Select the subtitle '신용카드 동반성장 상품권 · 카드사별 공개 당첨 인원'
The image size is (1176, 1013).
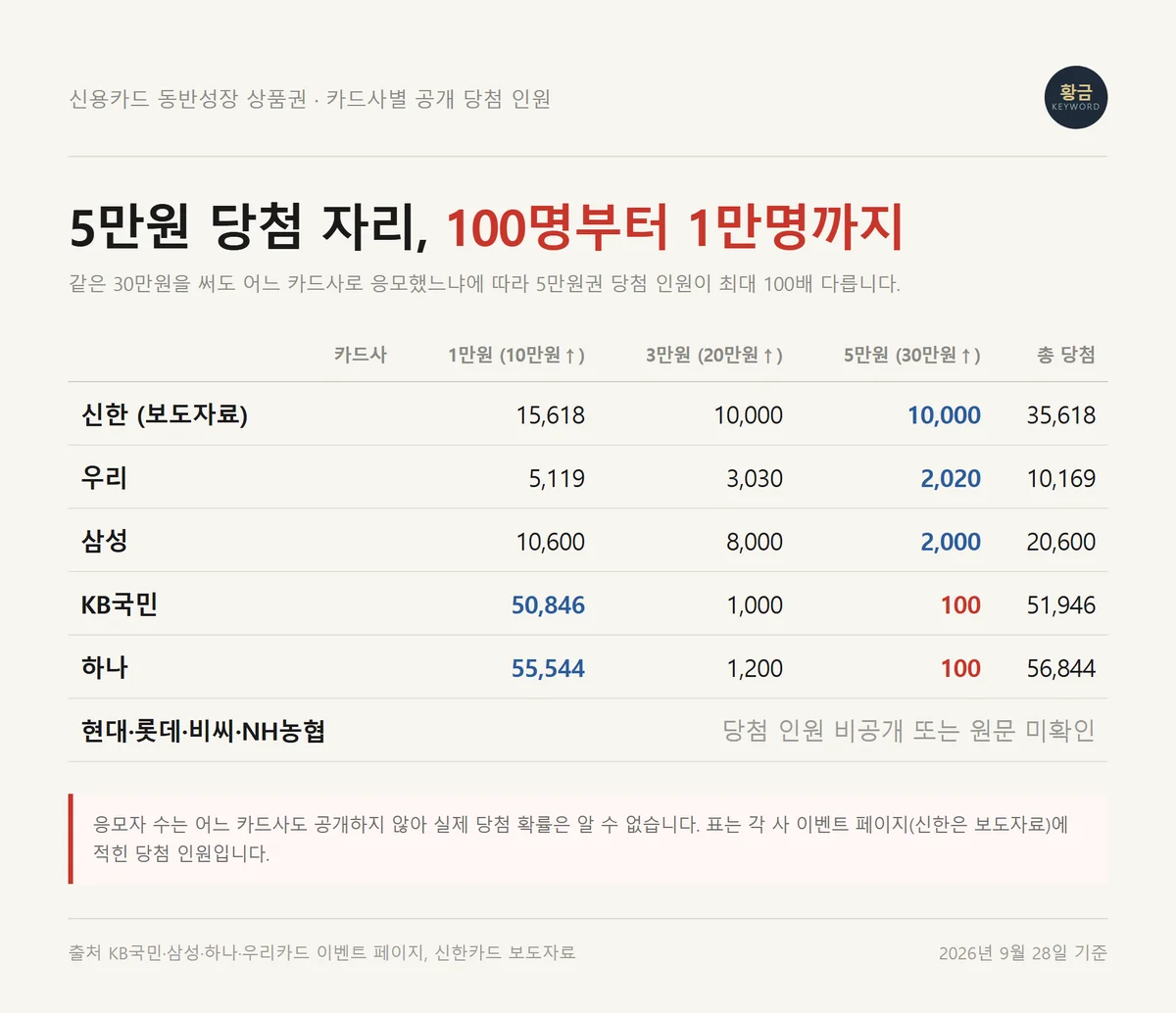310,99
